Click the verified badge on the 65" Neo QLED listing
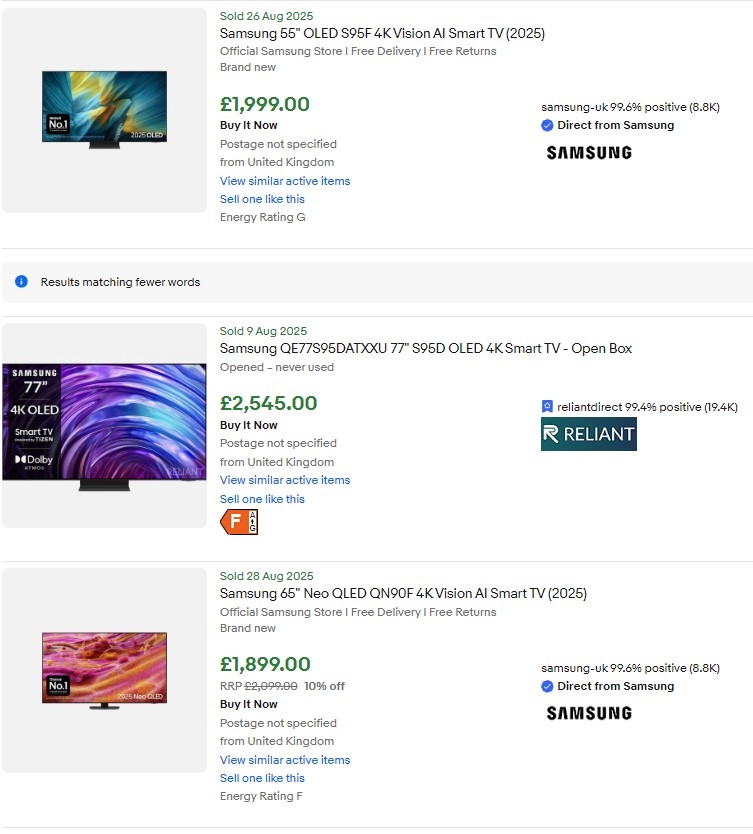The height and width of the screenshot is (834, 753). [547, 687]
